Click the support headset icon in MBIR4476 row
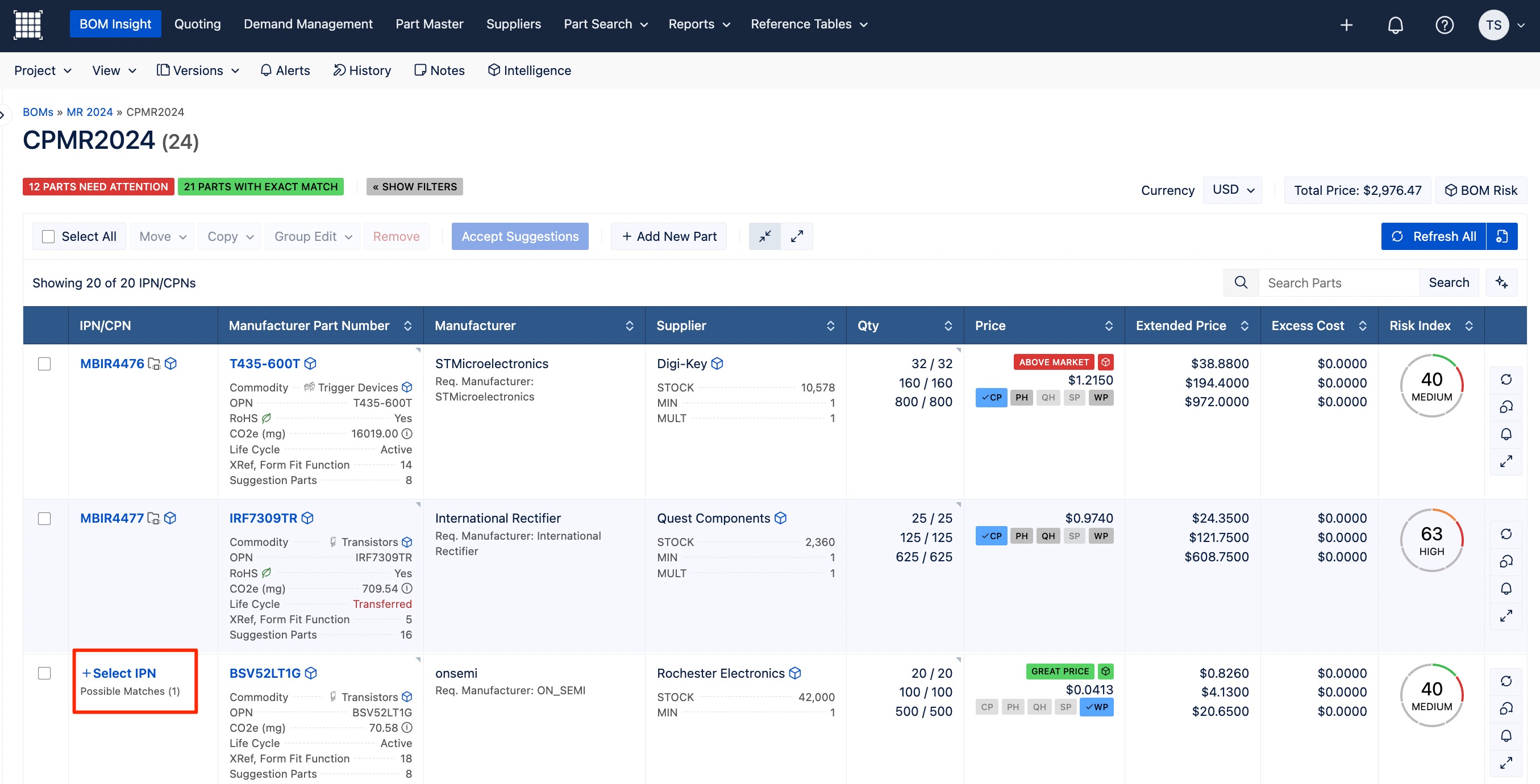Image resolution: width=1540 pixels, height=784 pixels. click(x=1506, y=407)
